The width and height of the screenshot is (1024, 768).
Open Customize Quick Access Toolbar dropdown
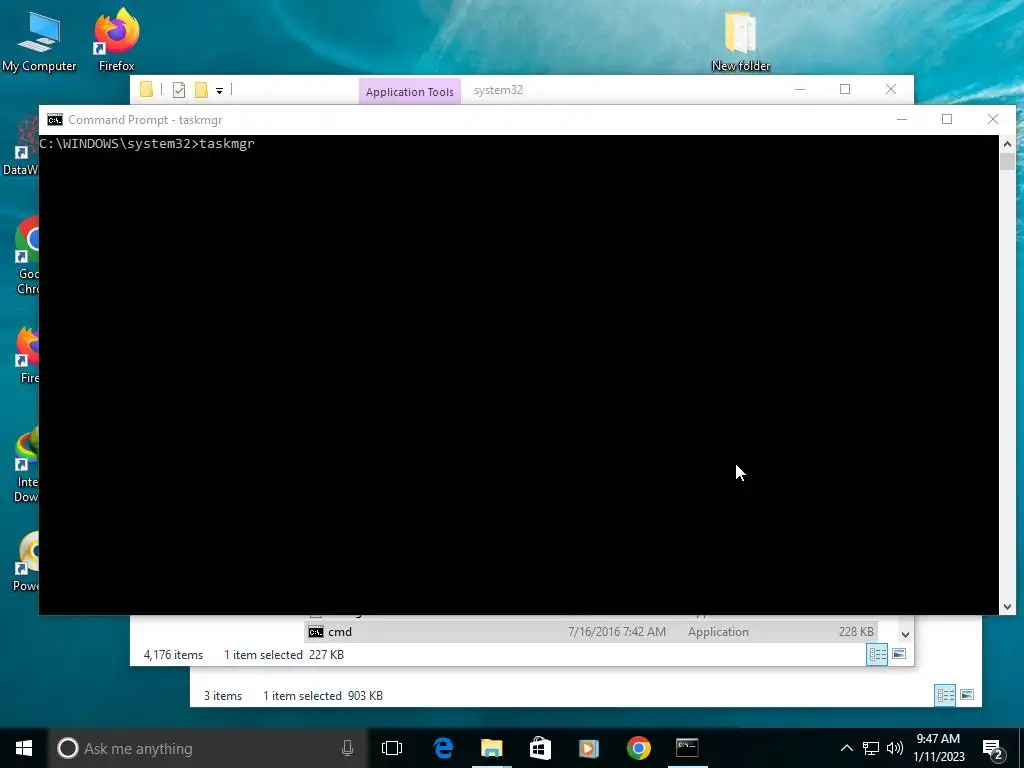click(x=219, y=91)
